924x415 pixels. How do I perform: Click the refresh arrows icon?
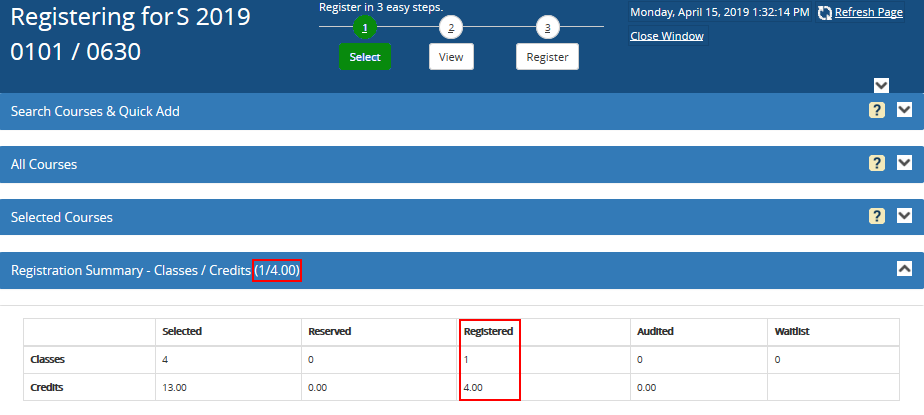click(x=825, y=13)
